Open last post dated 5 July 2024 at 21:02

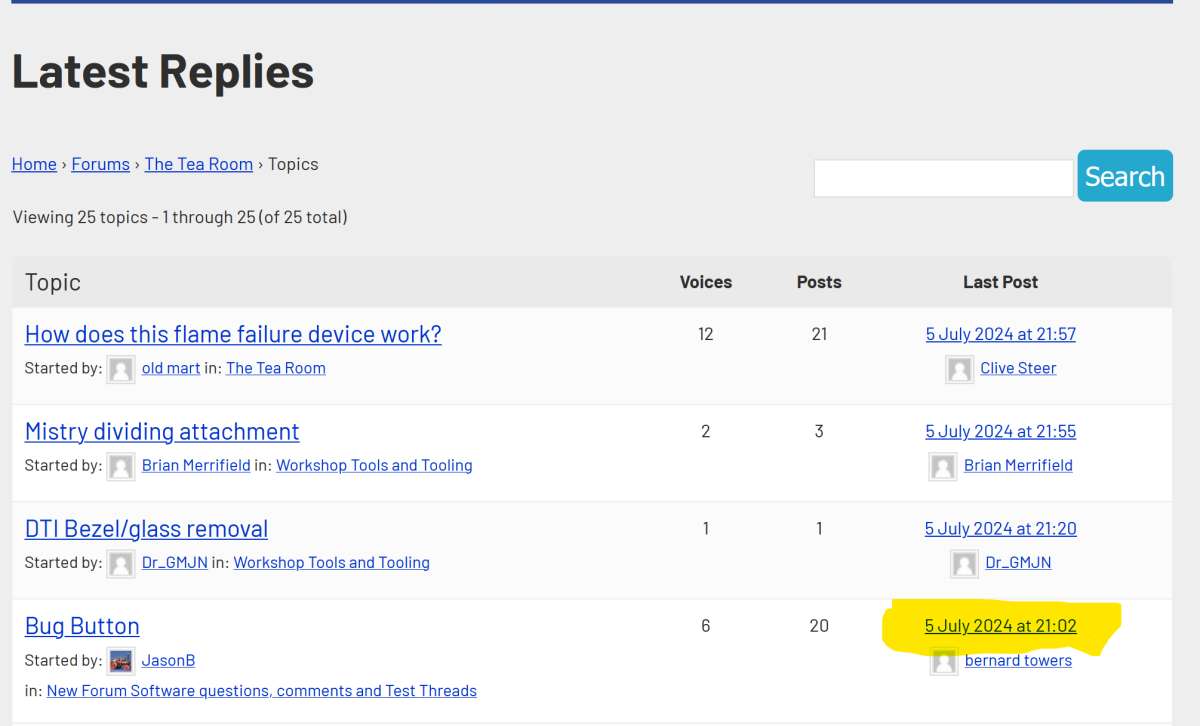click(1001, 626)
